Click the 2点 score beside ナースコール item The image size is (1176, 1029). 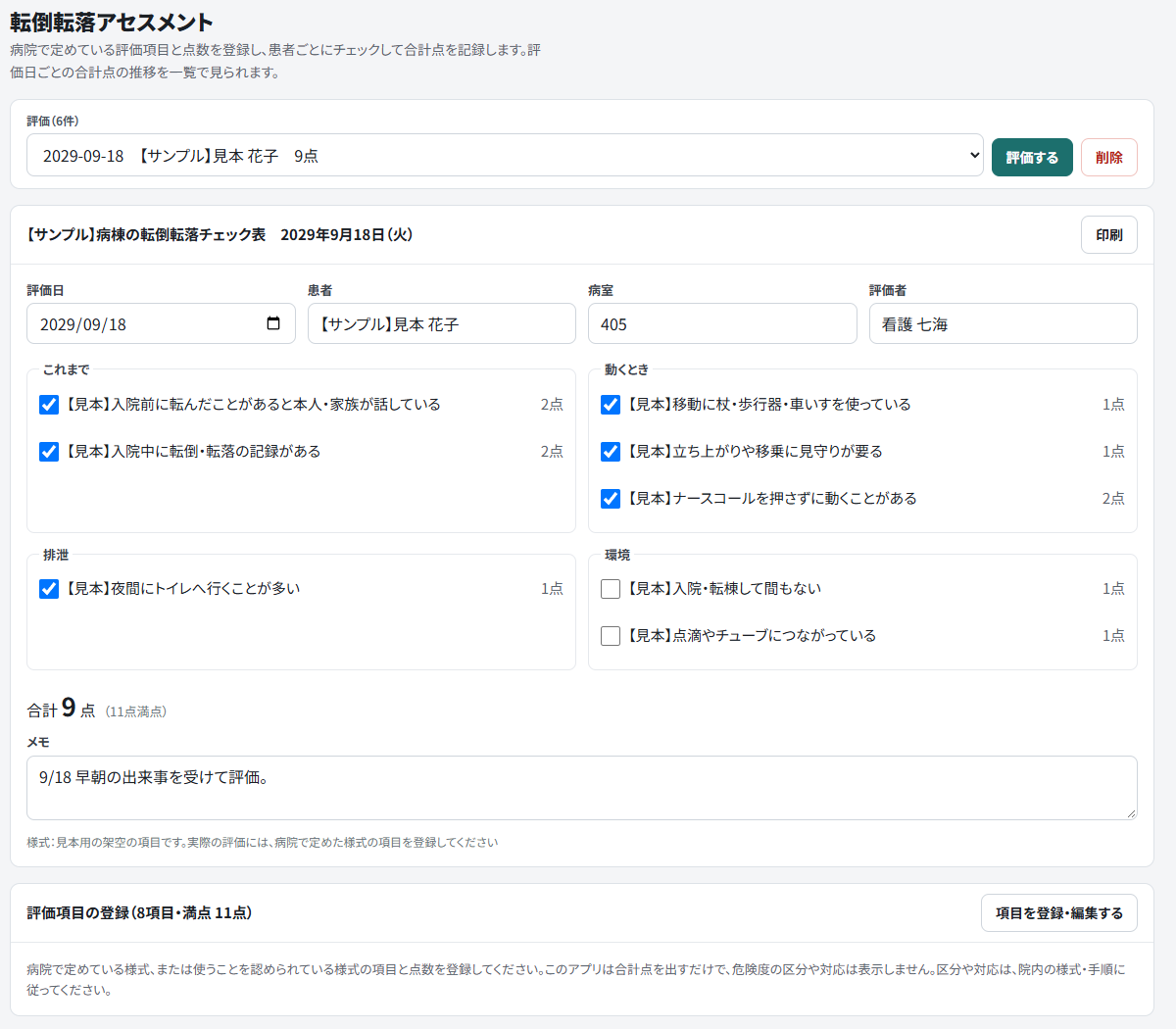(1113, 499)
